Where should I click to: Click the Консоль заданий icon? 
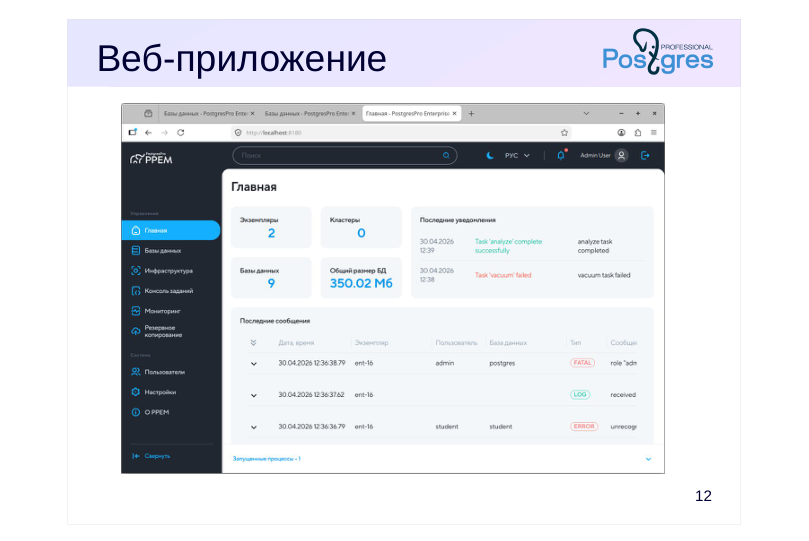click(x=136, y=291)
